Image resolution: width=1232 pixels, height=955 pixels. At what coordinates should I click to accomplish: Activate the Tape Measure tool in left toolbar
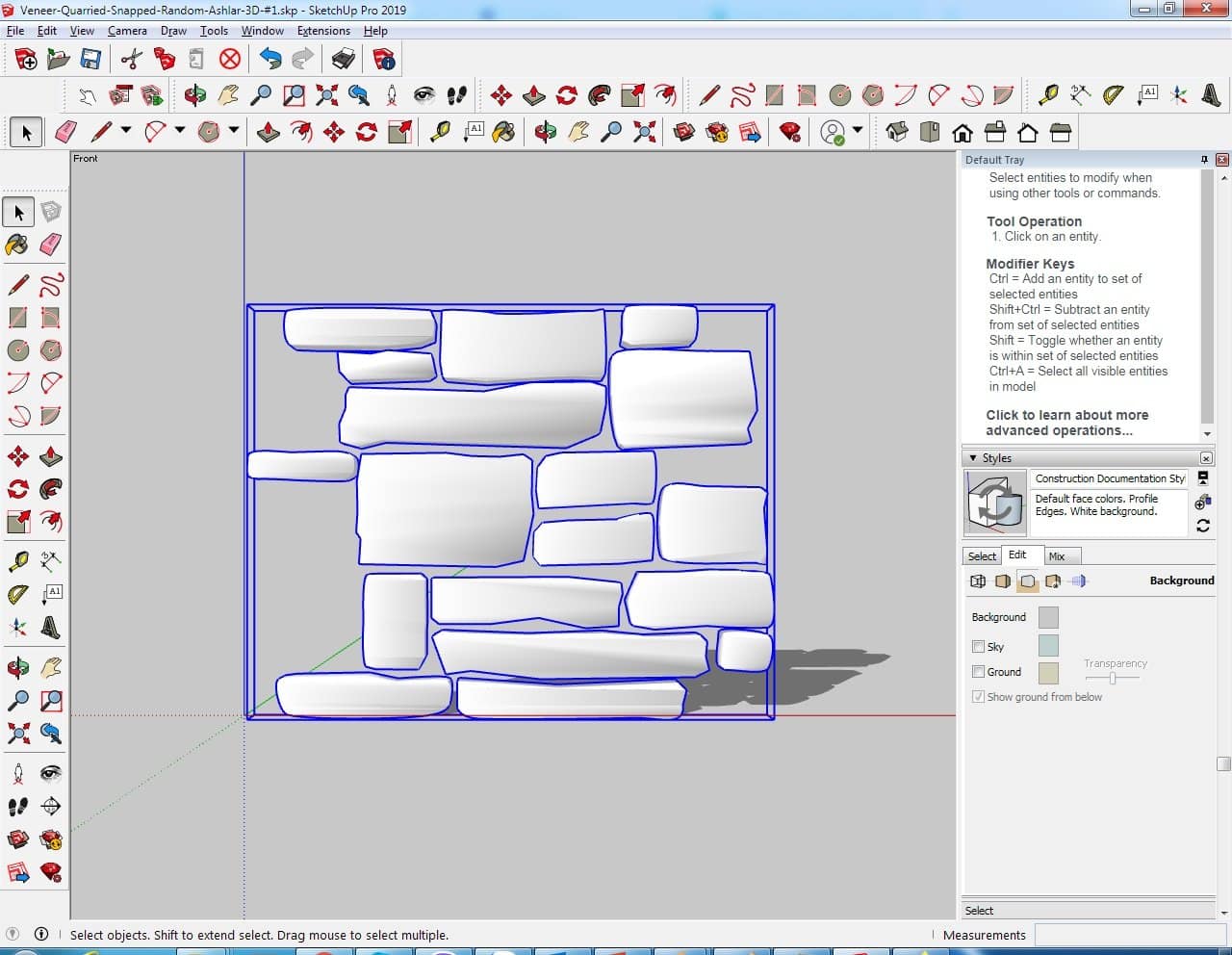click(17, 561)
